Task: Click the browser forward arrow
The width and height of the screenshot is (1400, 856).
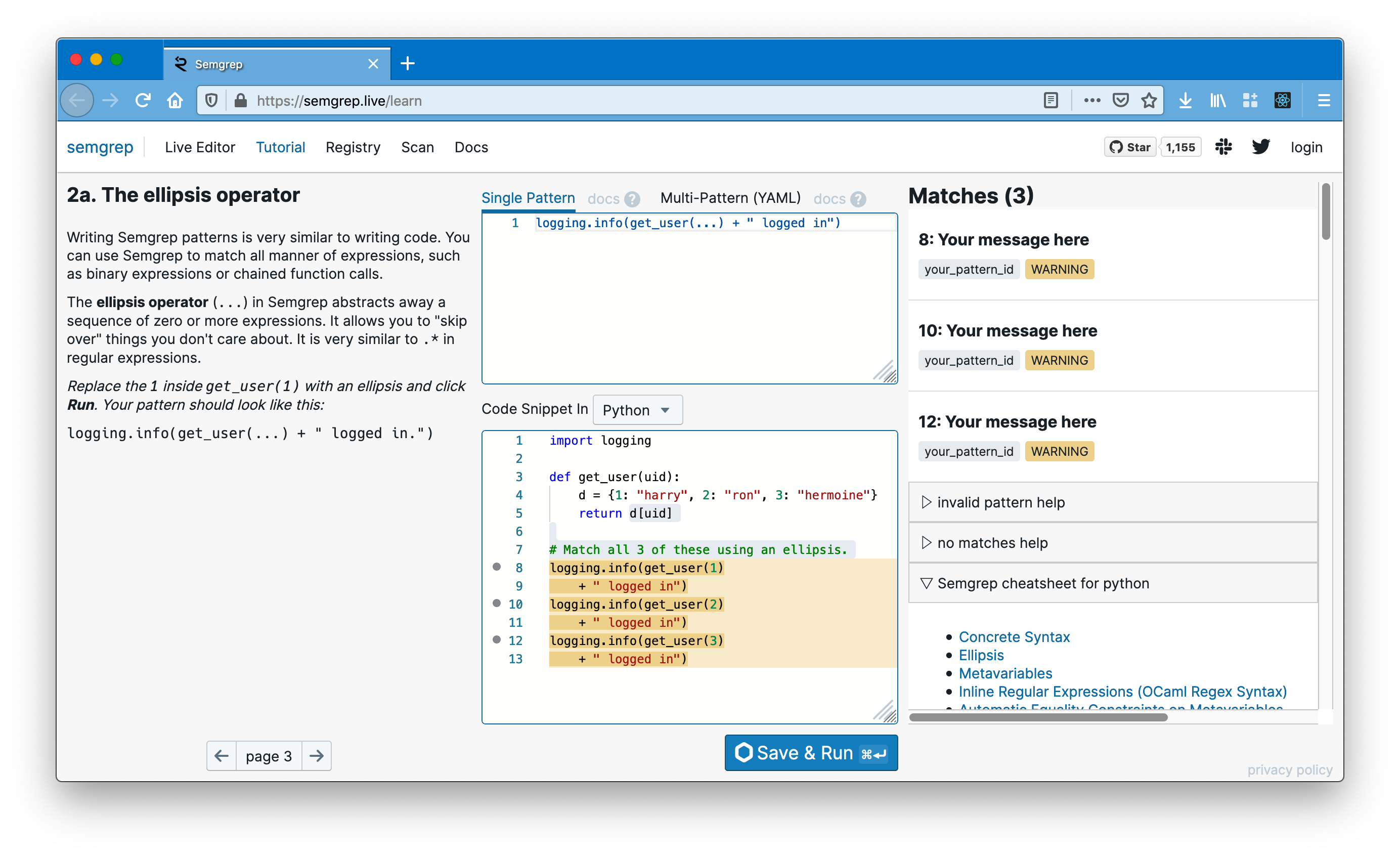Action: tap(110, 101)
